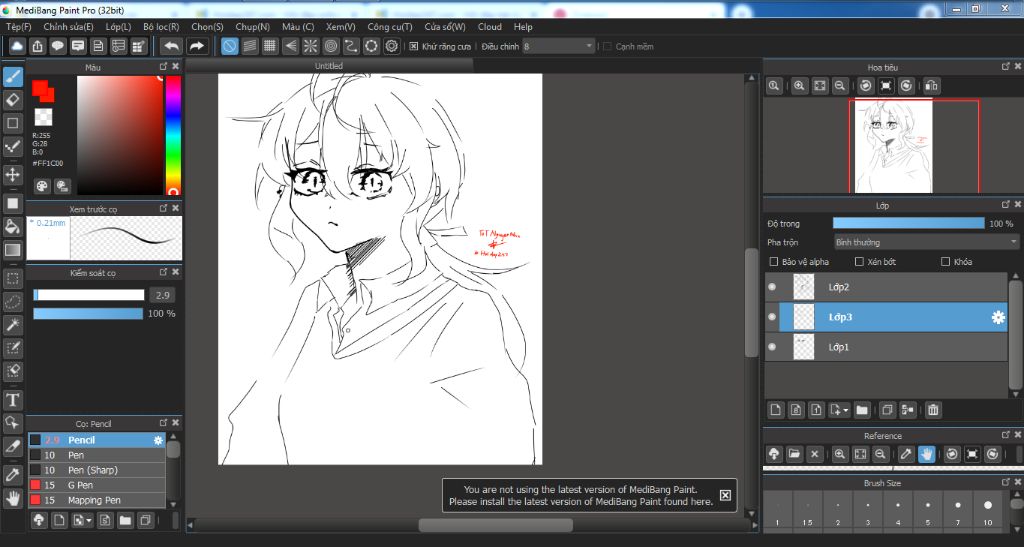Hide the Lớp1 layer visibility
Image resolution: width=1024 pixels, height=547 pixels.
tap(772, 347)
